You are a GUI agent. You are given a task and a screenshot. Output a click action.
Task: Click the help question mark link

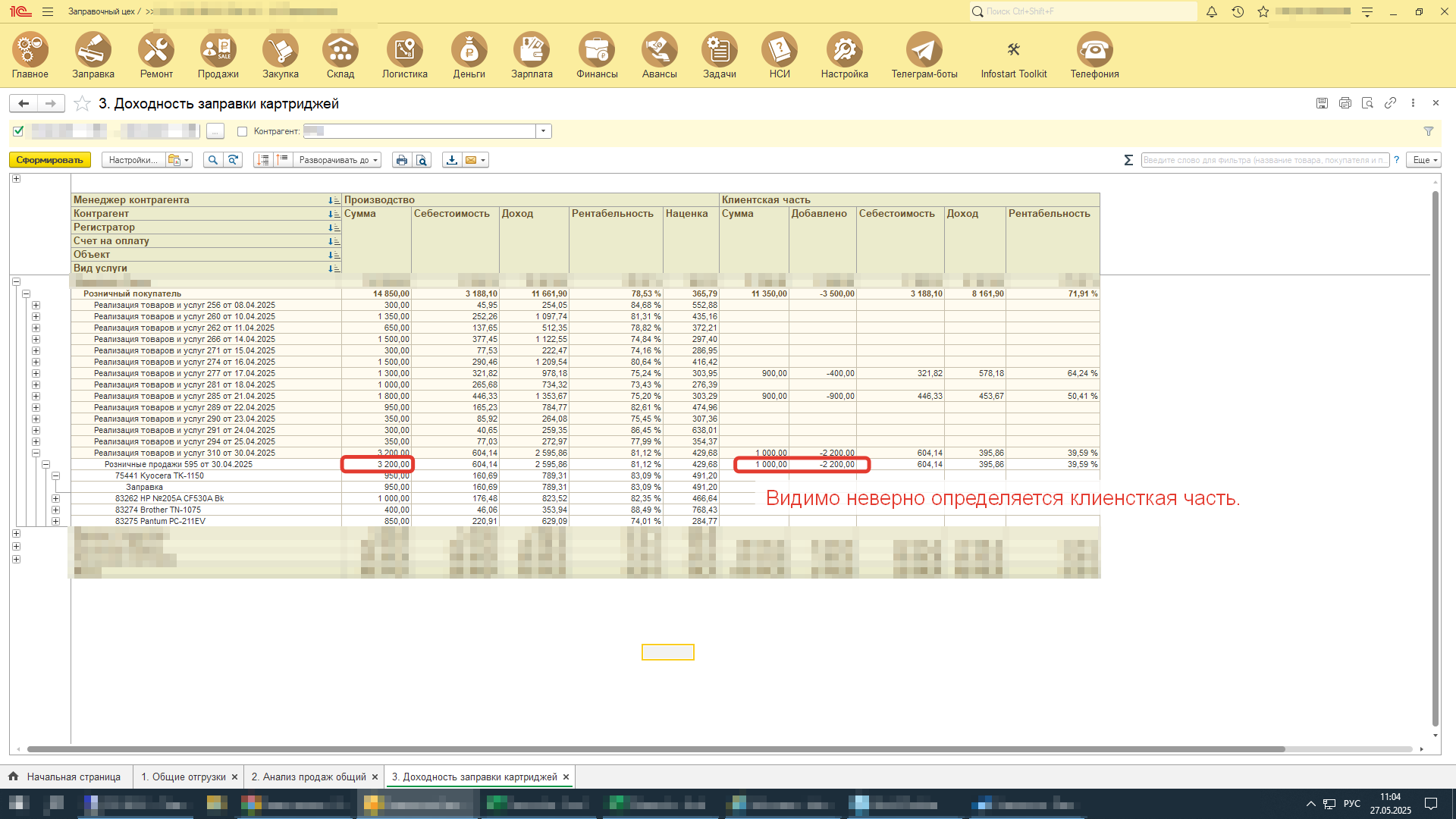pyautogui.click(x=1396, y=160)
